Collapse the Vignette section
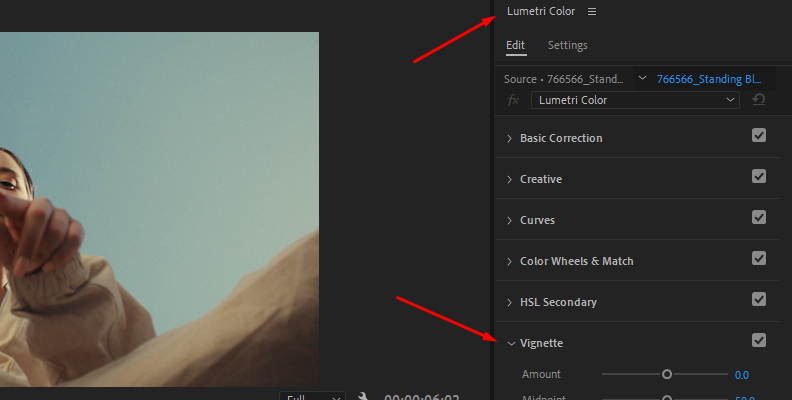 [x=511, y=343]
